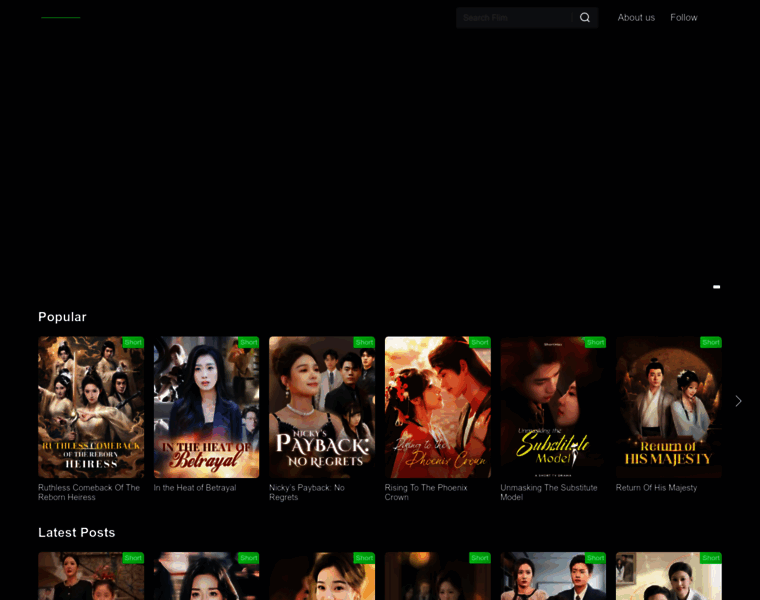Image resolution: width=760 pixels, height=600 pixels.
Task: Click title text Unmasking The Substitute Model
Action: coord(549,492)
